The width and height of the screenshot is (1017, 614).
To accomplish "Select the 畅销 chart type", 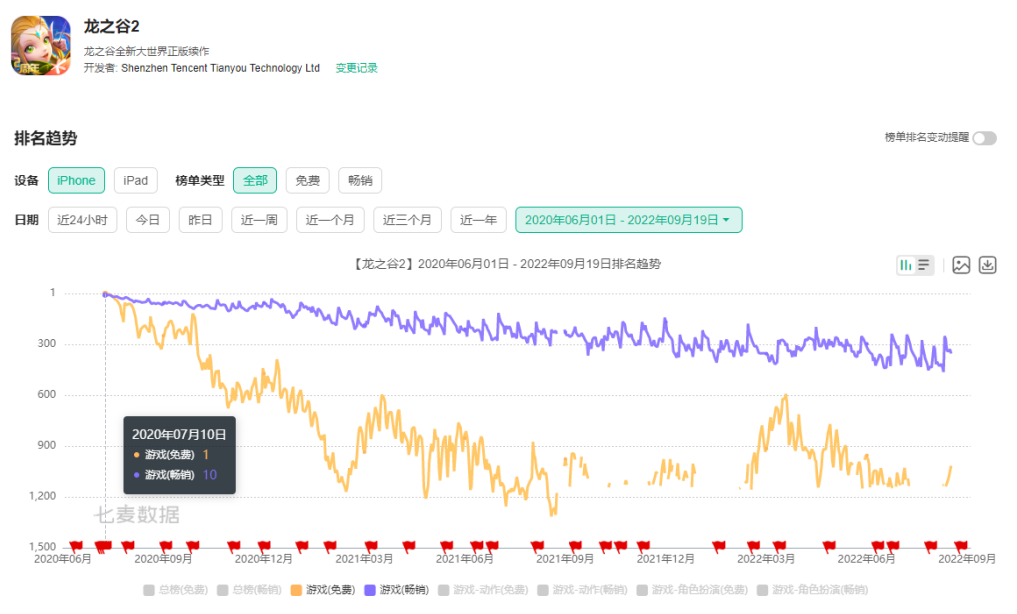I will (x=360, y=180).
